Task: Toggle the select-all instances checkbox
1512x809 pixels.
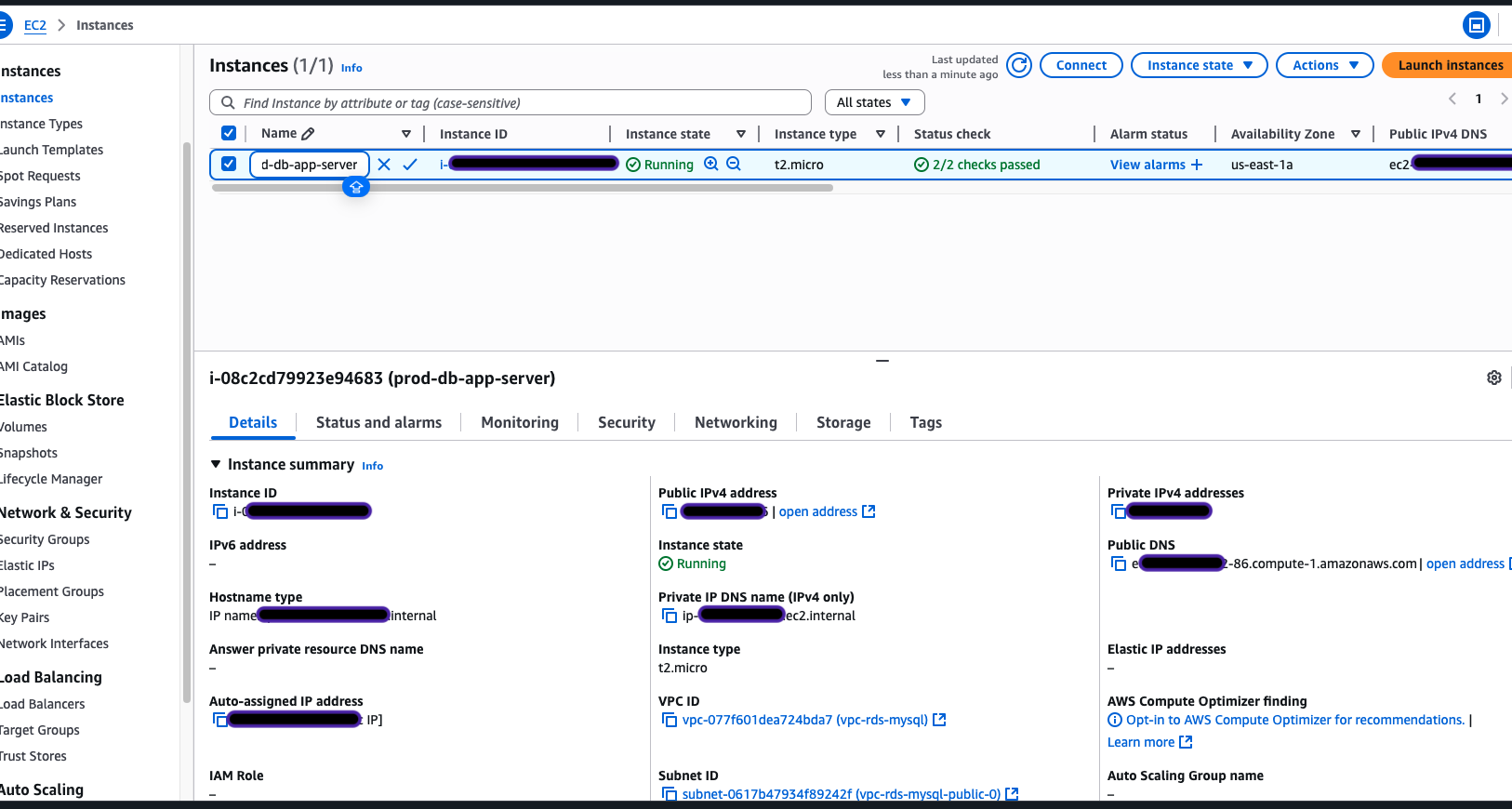Action: pyautogui.click(x=229, y=133)
